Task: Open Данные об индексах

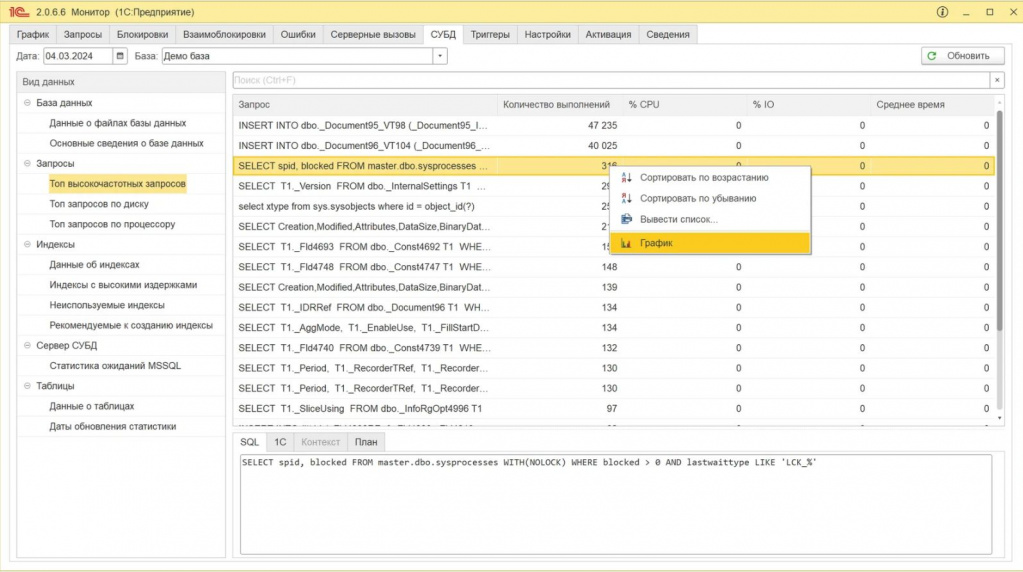Action: point(95,264)
